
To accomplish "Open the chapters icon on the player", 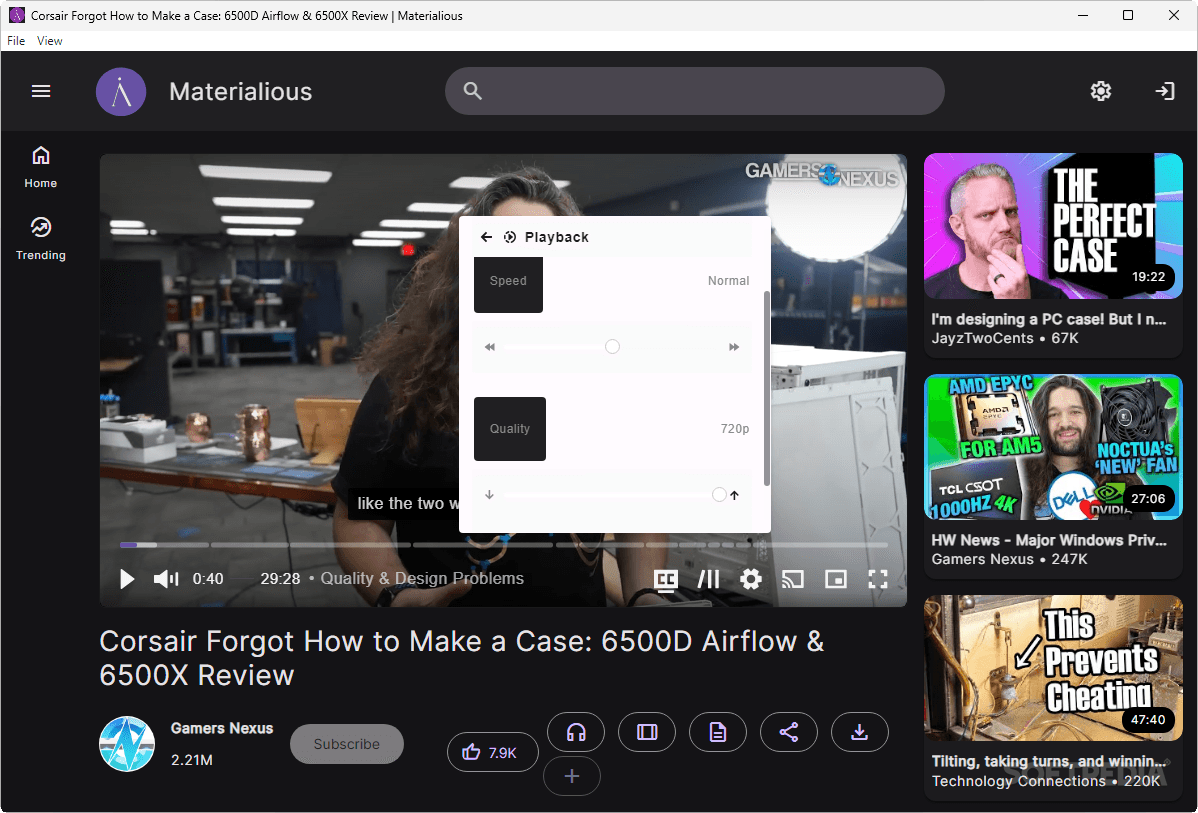I will point(708,579).
